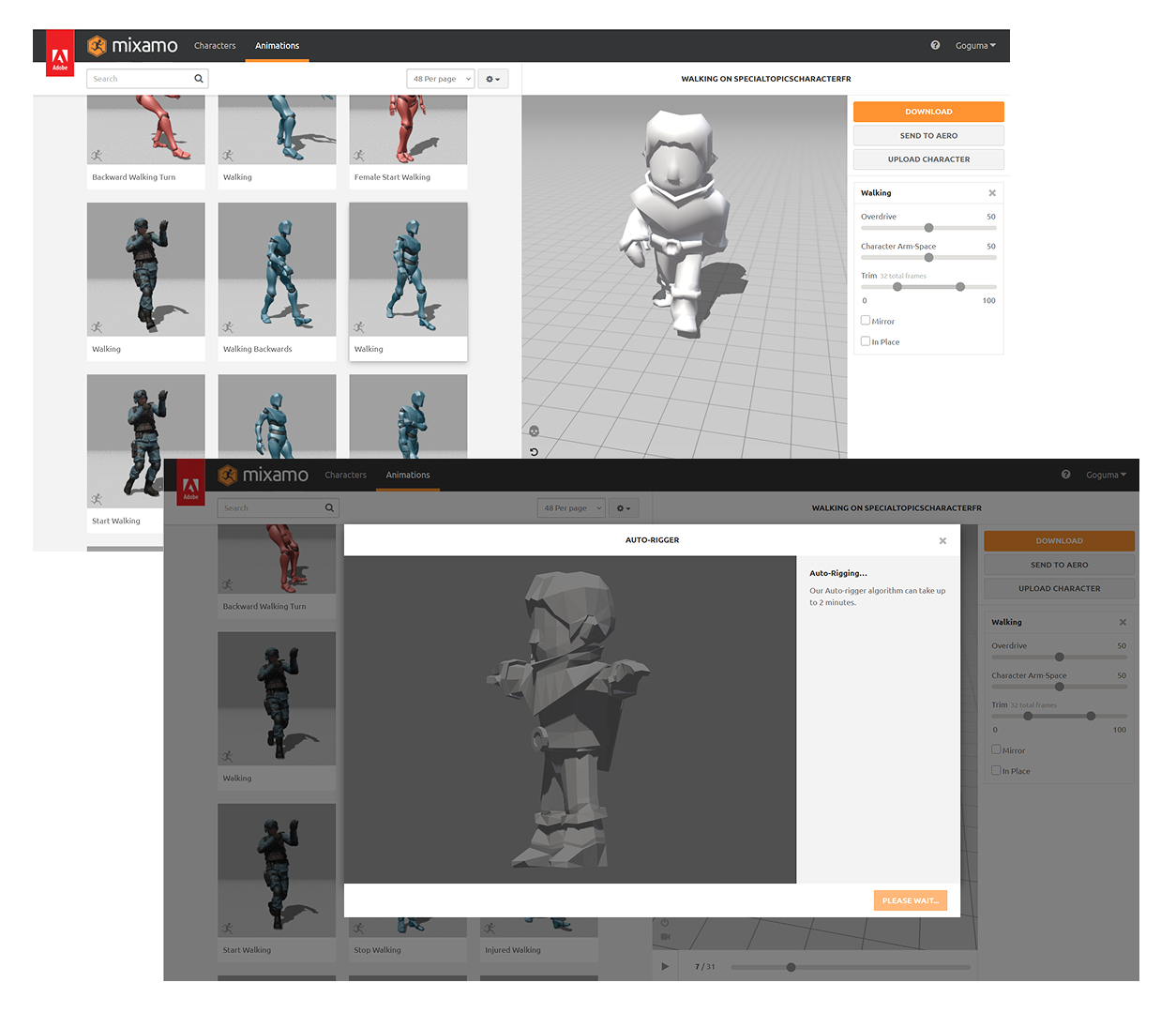Image resolution: width=1176 pixels, height=1013 pixels.
Task: Switch to the Characters tab
Action: 215,45
